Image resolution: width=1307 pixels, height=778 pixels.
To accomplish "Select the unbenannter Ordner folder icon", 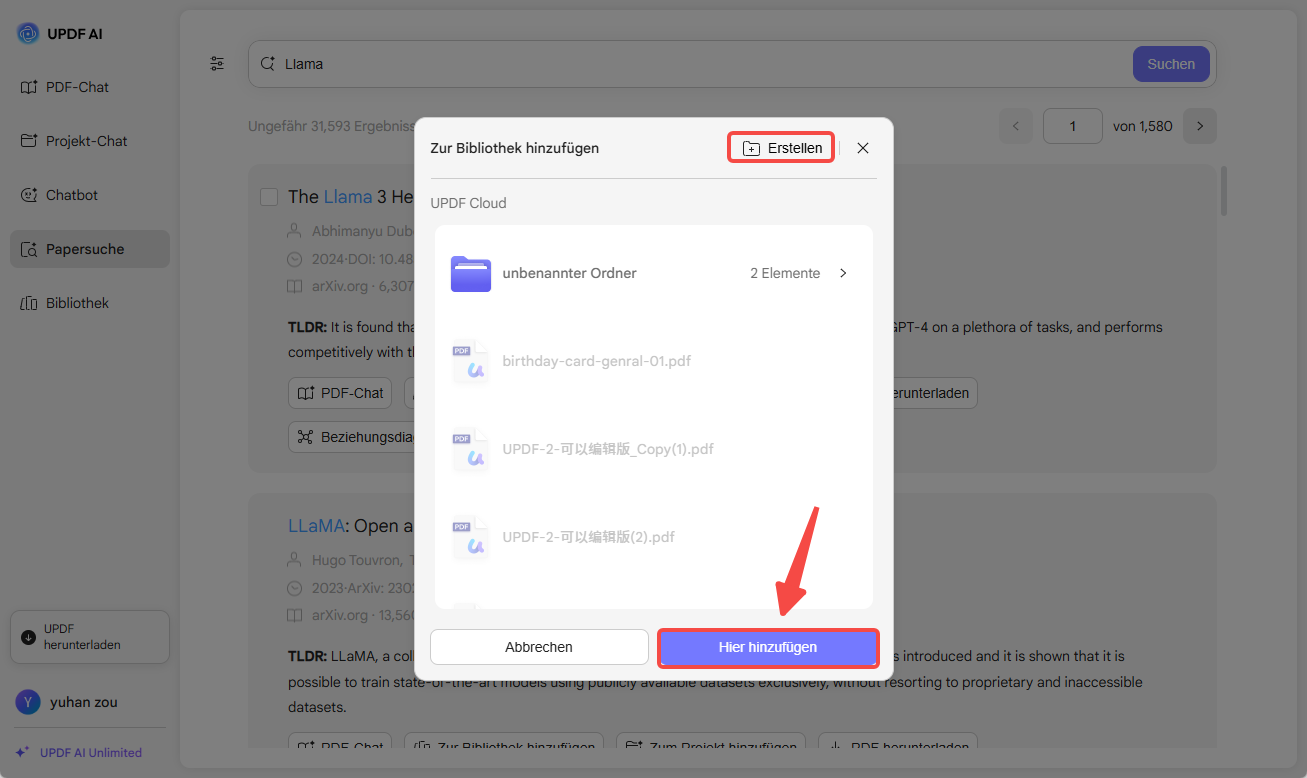I will [x=471, y=273].
